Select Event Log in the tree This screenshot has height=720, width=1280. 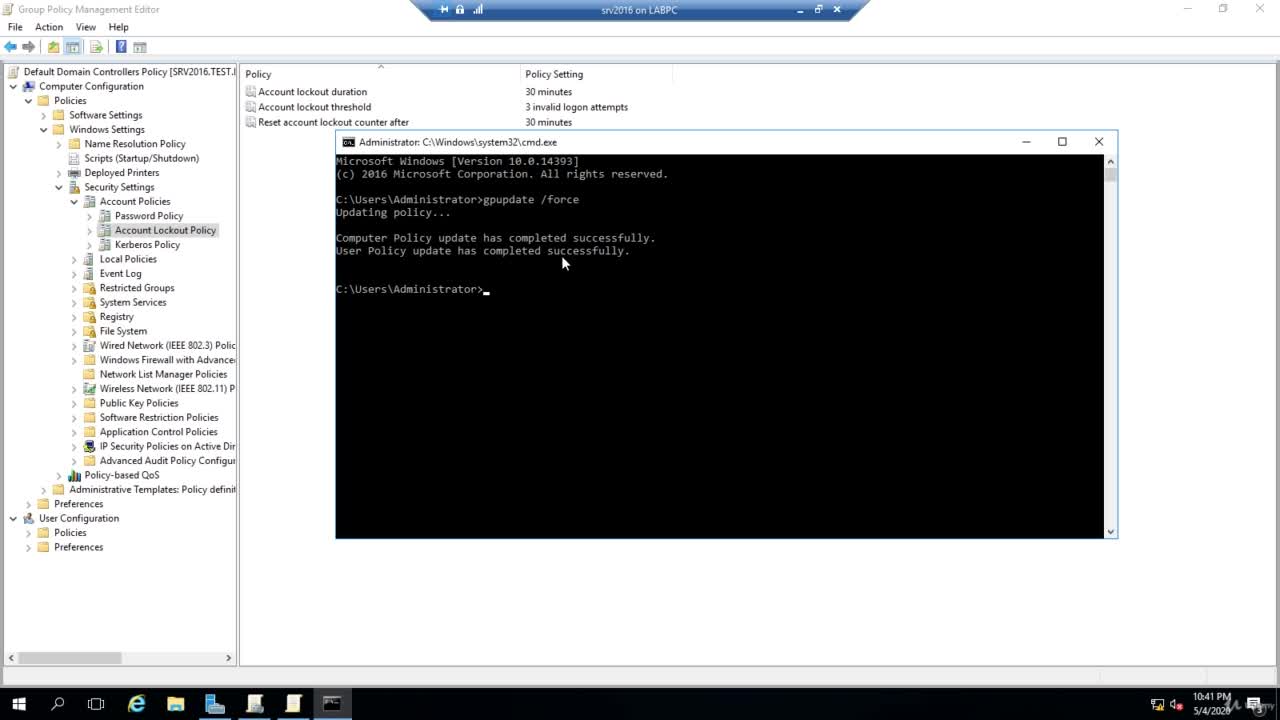point(120,274)
